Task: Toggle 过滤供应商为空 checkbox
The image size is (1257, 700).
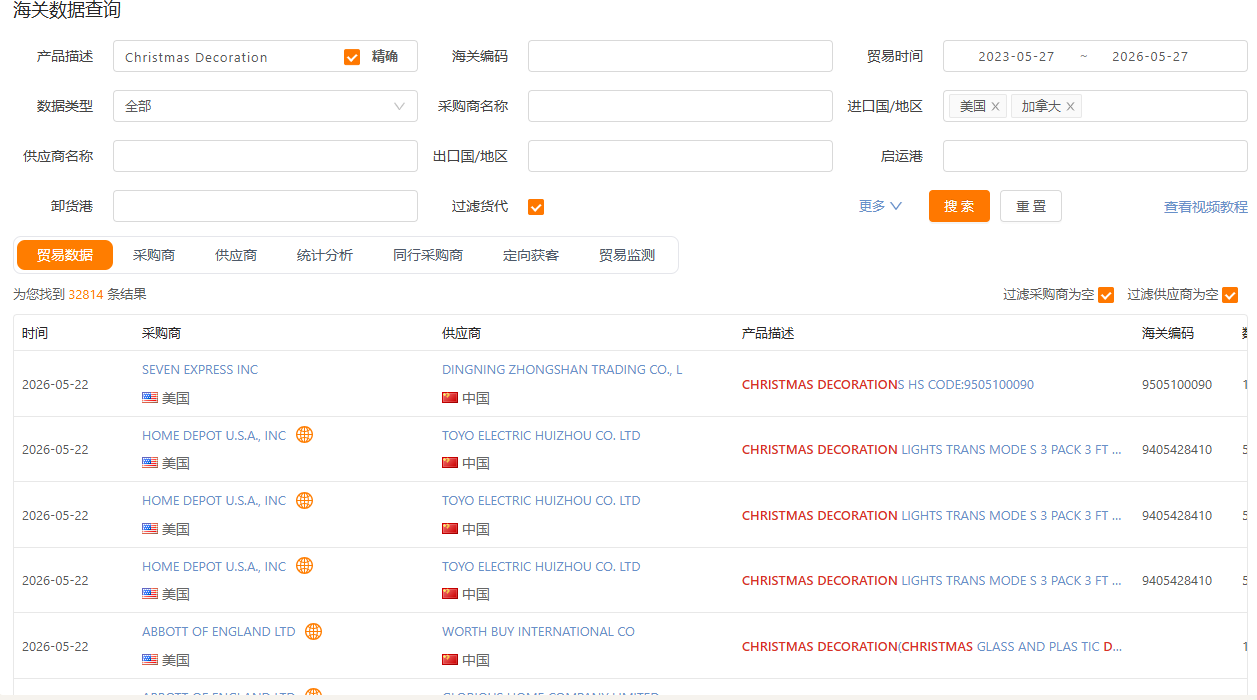Action: (x=1230, y=295)
